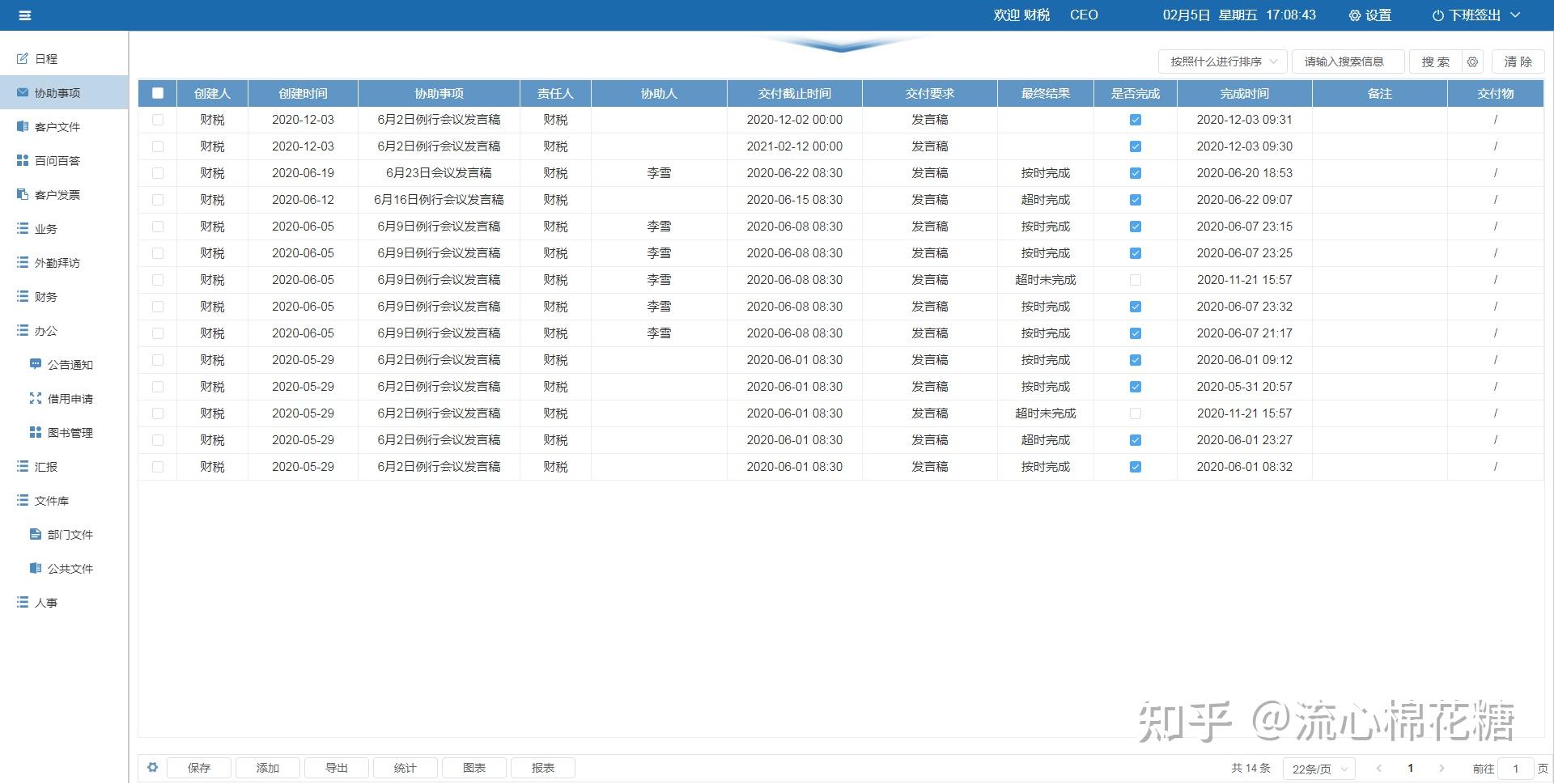1554x784 pixels.
Task: Click the 汇报 list icon
Action: pyautogui.click(x=23, y=466)
